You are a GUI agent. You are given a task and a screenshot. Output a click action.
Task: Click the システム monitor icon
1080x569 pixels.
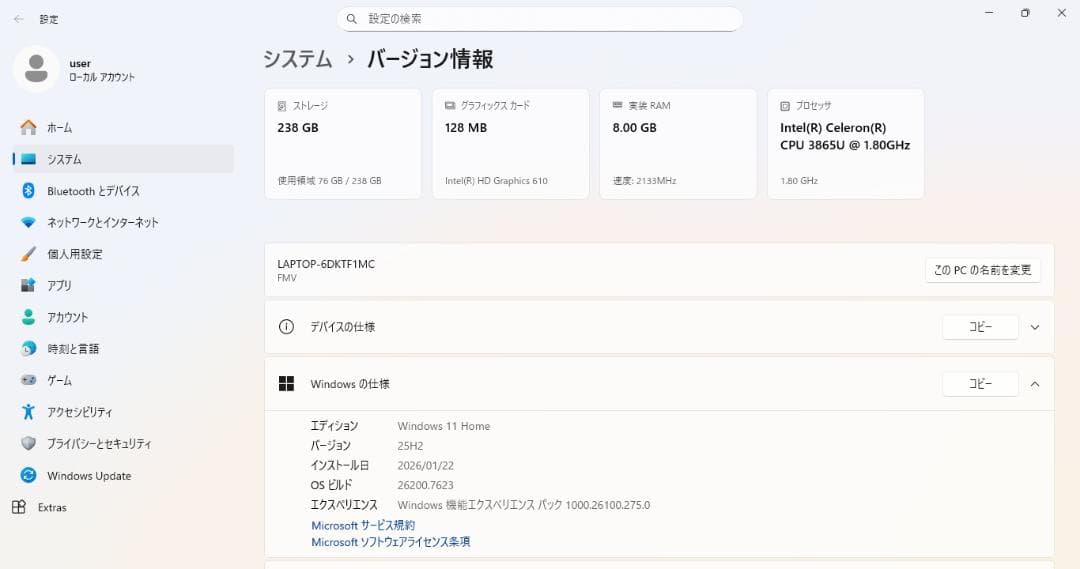click(x=28, y=159)
